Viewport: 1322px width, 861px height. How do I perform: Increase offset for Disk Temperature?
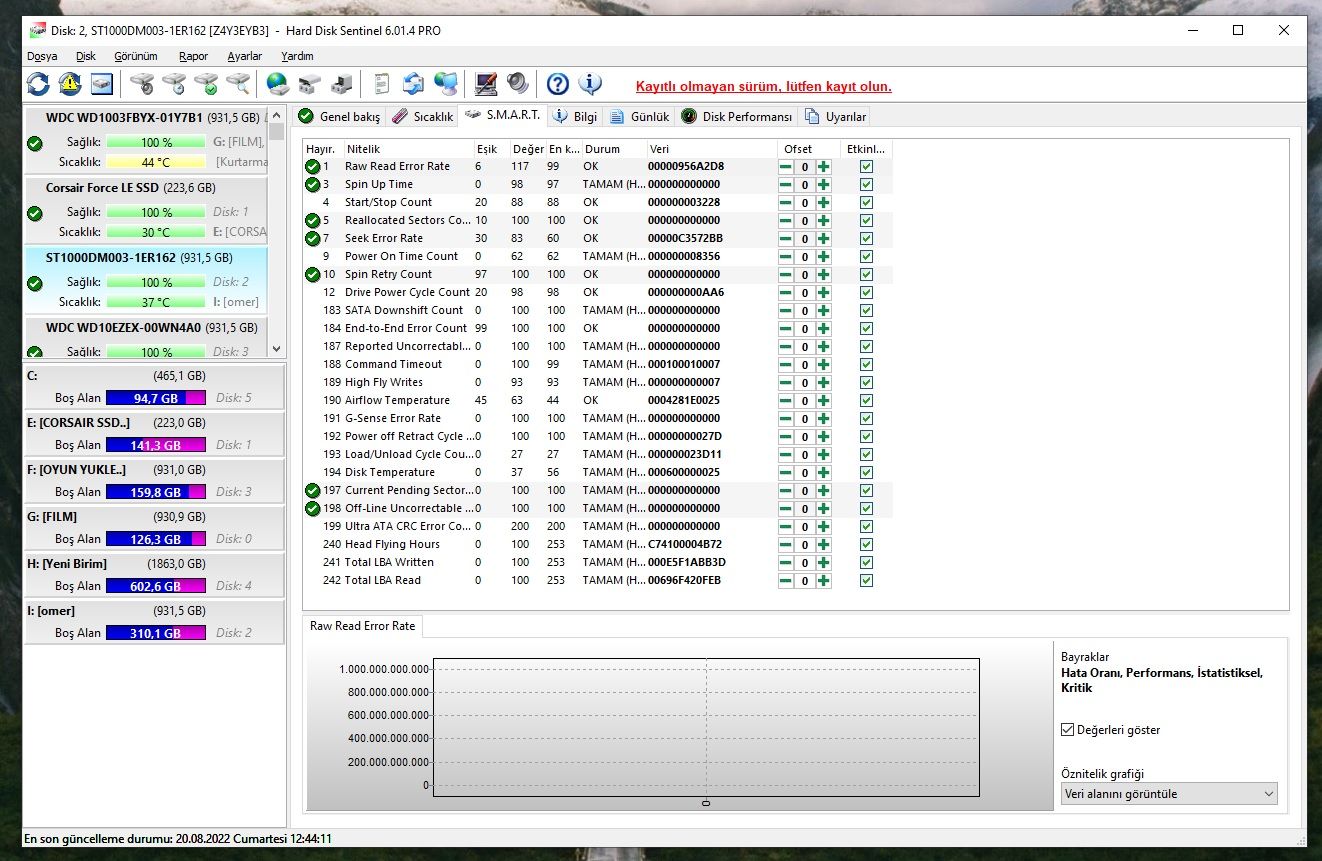tap(823, 473)
